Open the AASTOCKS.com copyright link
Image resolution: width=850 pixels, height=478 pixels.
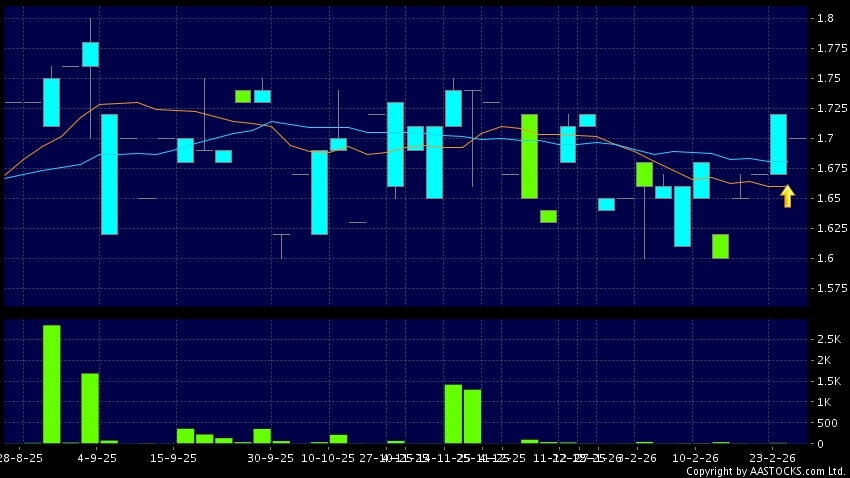(x=764, y=471)
